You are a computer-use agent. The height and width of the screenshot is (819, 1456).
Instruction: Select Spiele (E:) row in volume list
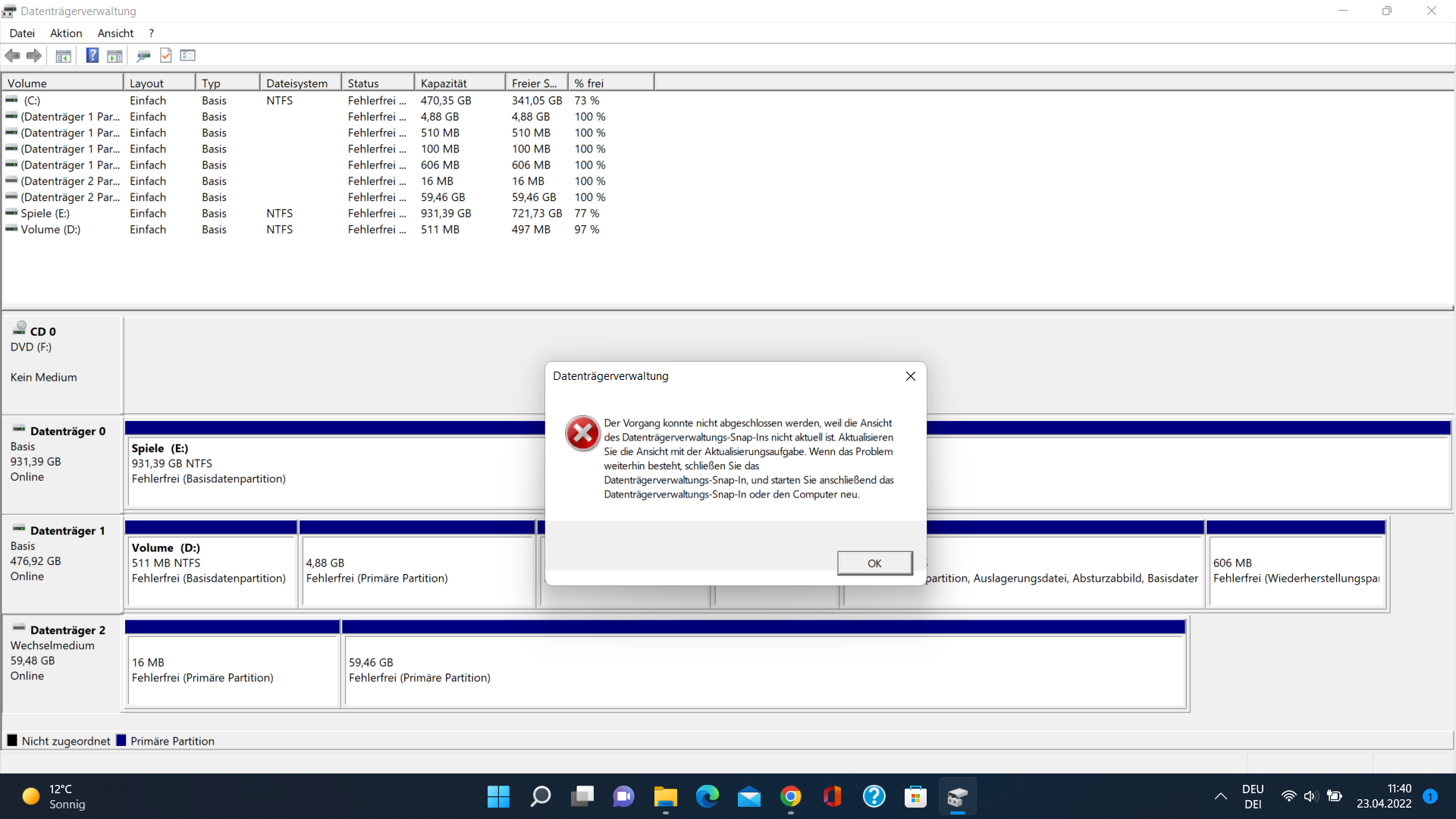coord(45,214)
